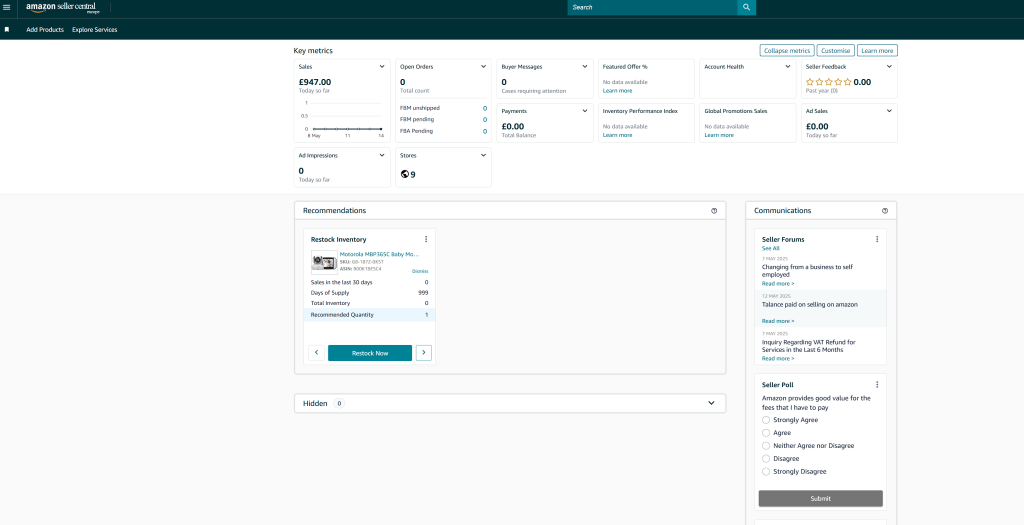Expand the Stores metric dropdown
Image resolution: width=1024 pixels, height=525 pixels.
point(483,155)
